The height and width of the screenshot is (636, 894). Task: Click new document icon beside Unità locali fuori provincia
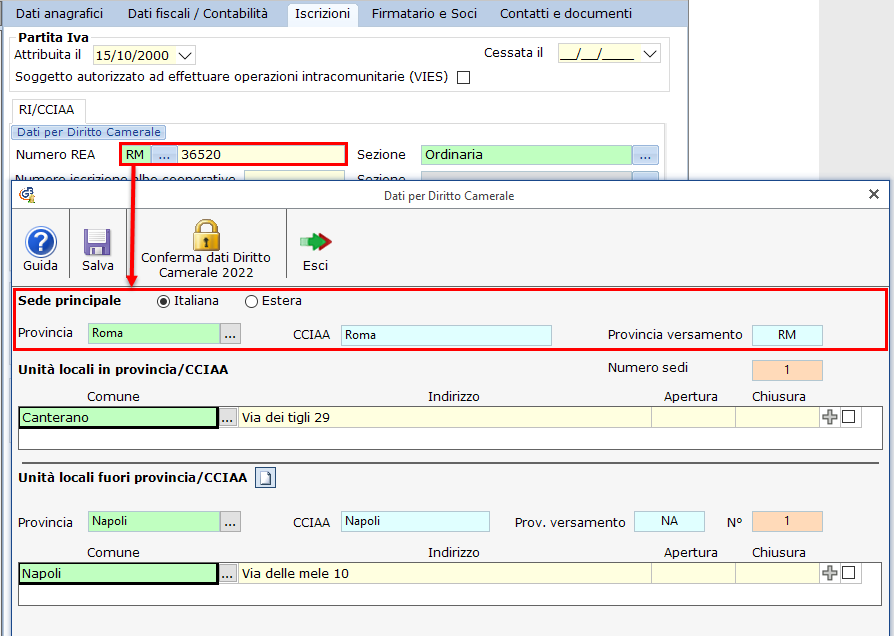click(x=265, y=478)
